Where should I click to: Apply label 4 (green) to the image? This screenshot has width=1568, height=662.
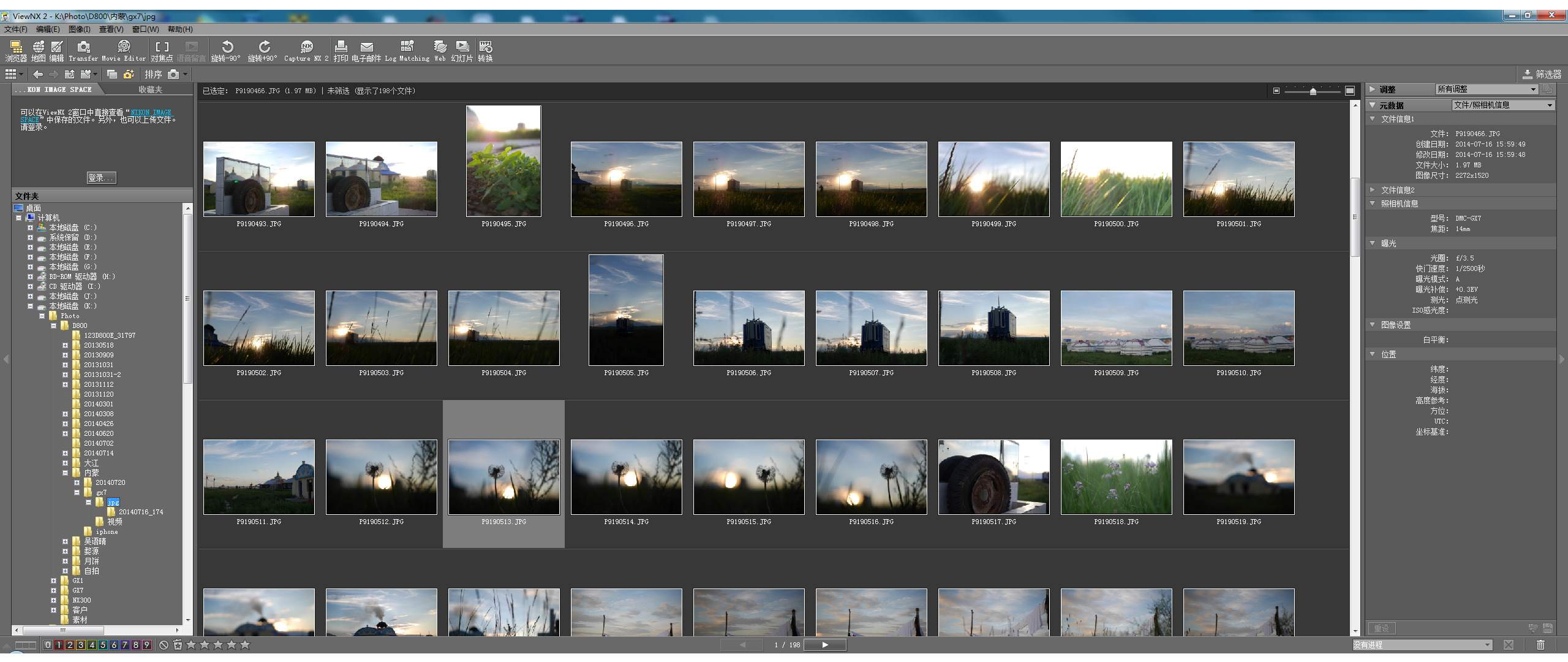(92, 645)
